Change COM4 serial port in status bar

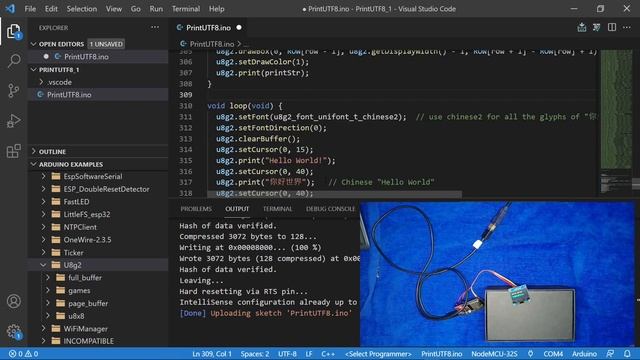coord(553,354)
